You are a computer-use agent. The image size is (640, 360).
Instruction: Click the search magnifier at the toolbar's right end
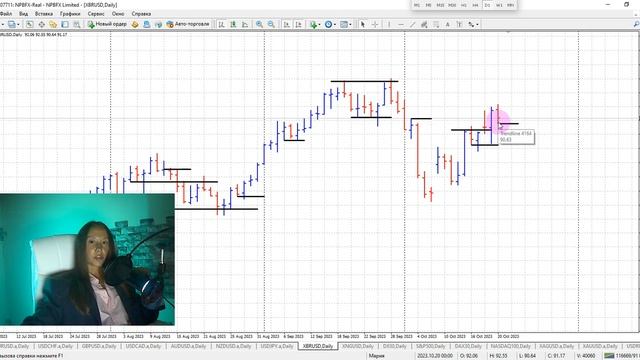click(x=636, y=24)
